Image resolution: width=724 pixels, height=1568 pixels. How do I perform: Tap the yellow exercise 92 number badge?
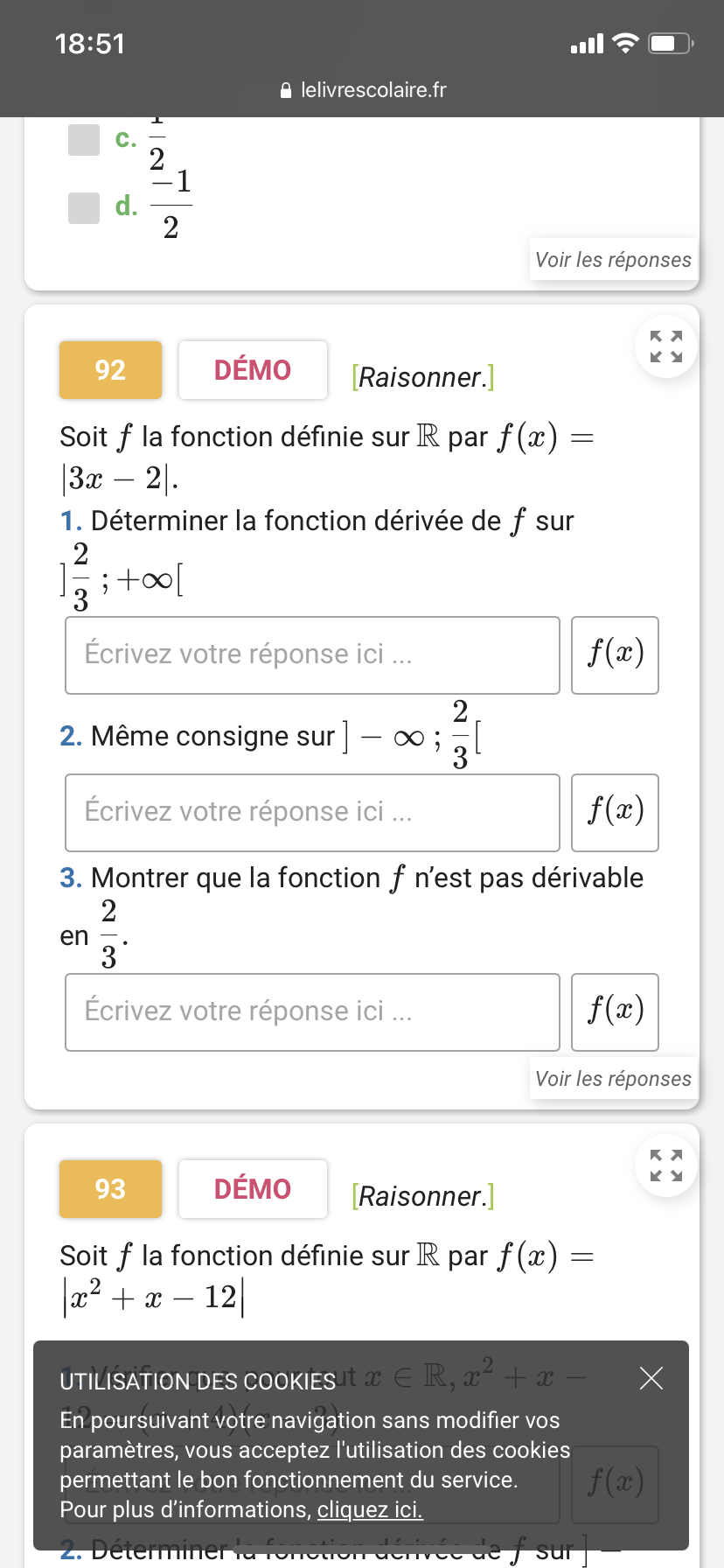tap(110, 370)
